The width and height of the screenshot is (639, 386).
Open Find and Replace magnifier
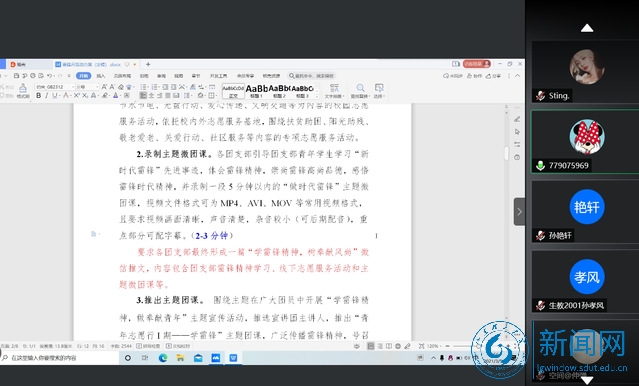click(360, 91)
